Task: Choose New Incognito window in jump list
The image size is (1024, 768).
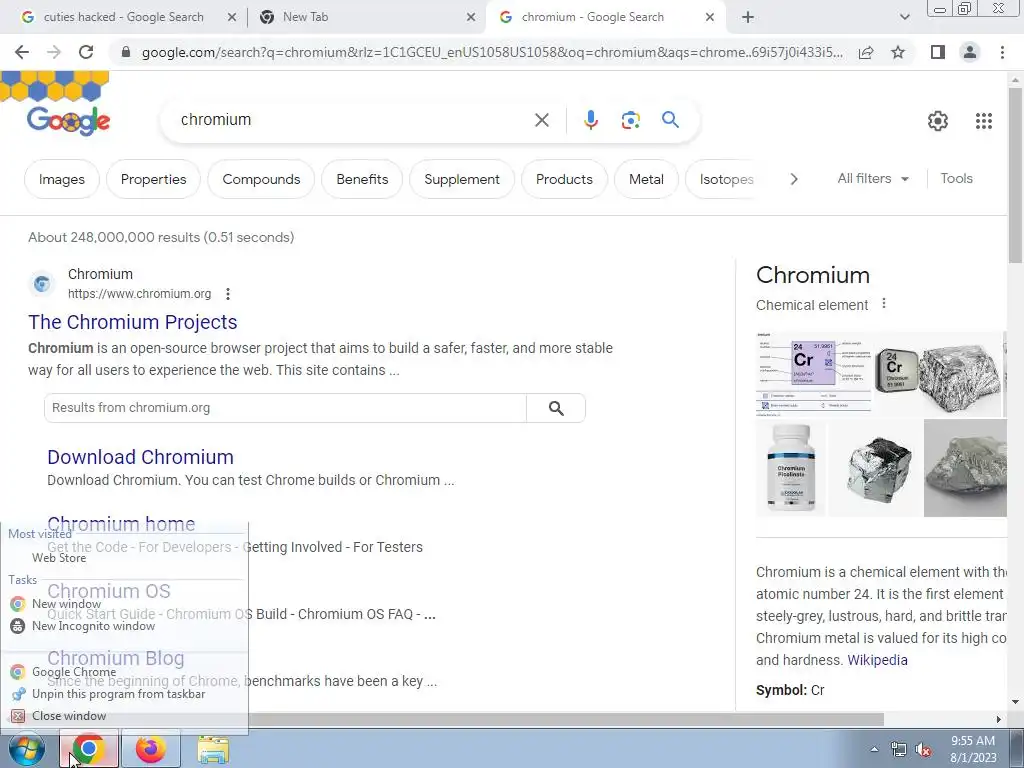Action: (93, 626)
